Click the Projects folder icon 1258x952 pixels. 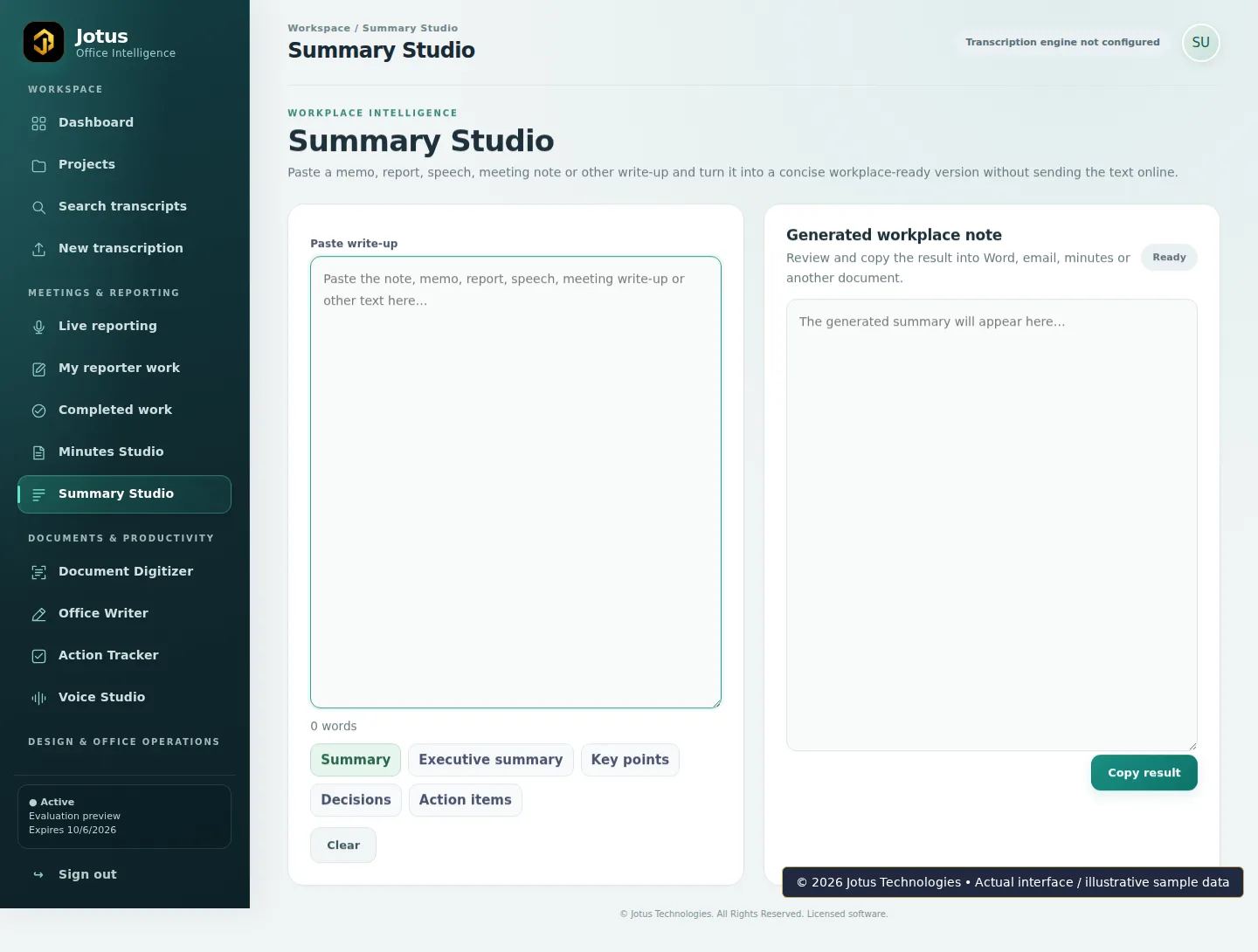[38, 165]
